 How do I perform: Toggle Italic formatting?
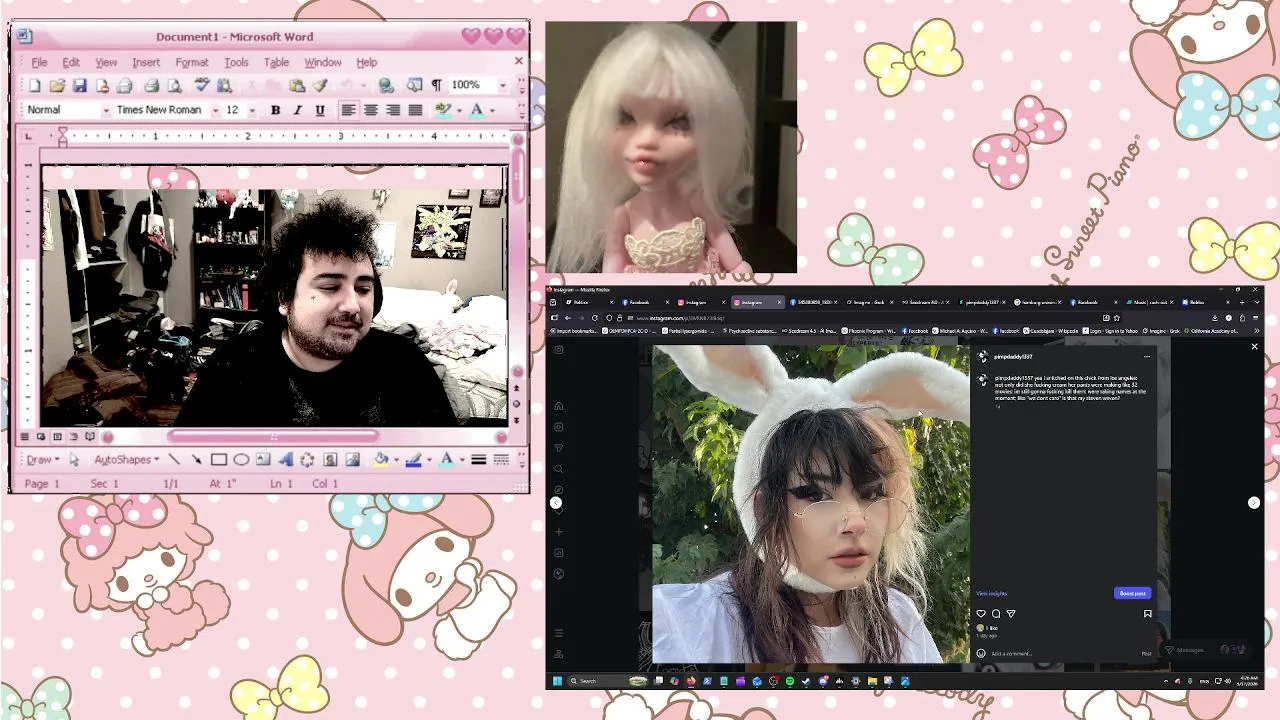(297, 110)
